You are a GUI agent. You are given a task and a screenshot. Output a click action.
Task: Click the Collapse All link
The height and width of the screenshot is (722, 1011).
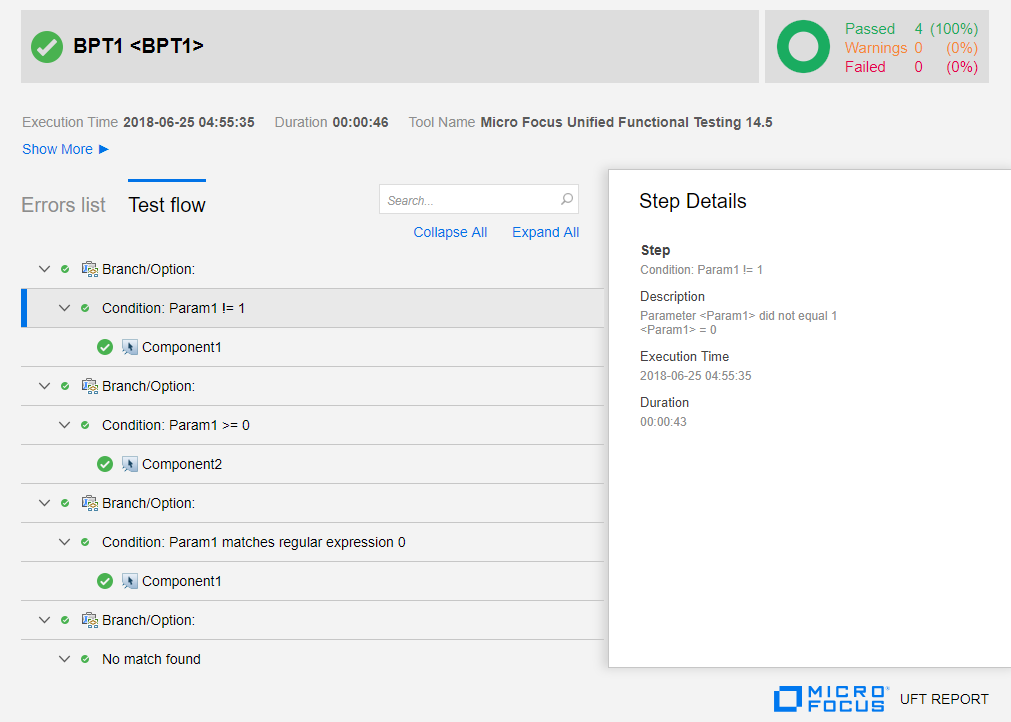450,232
